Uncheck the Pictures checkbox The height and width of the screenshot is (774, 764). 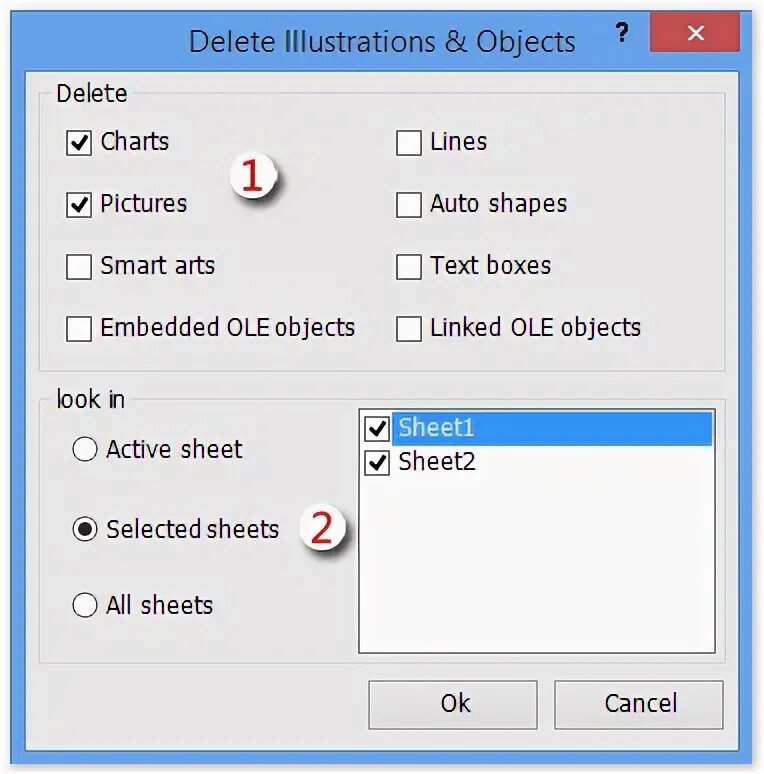79,205
